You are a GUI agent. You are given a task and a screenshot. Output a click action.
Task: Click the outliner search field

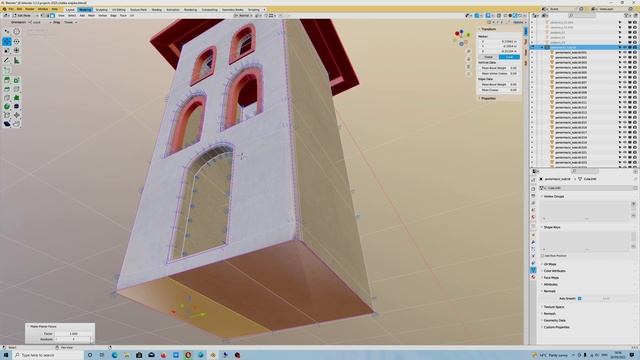582,16
